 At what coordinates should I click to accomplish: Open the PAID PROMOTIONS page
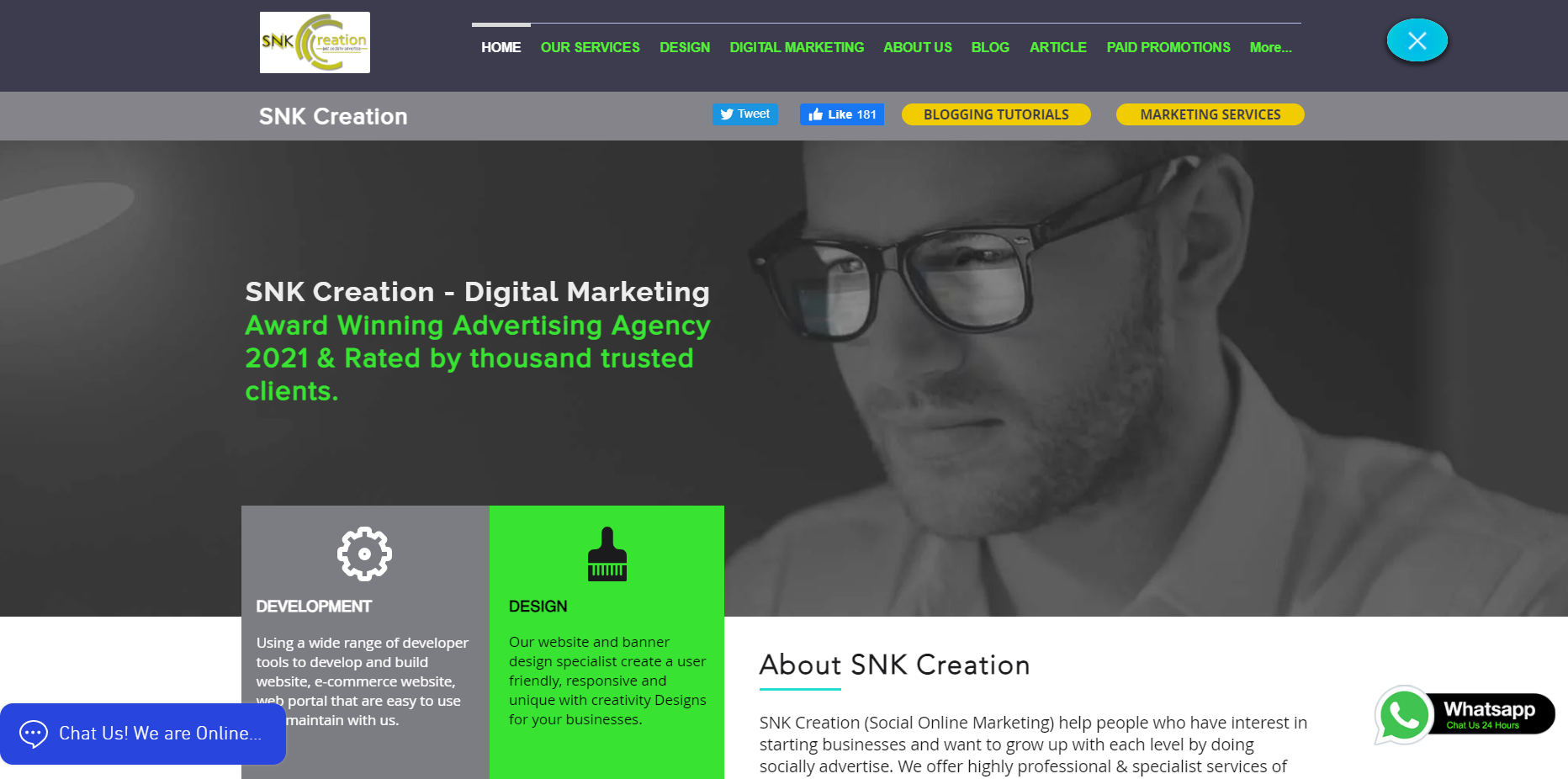click(x=1168, y=48)
